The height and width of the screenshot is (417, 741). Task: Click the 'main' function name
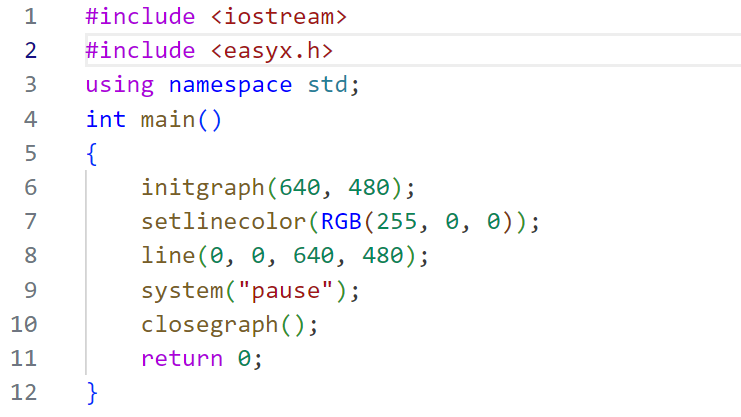(168, 120)
